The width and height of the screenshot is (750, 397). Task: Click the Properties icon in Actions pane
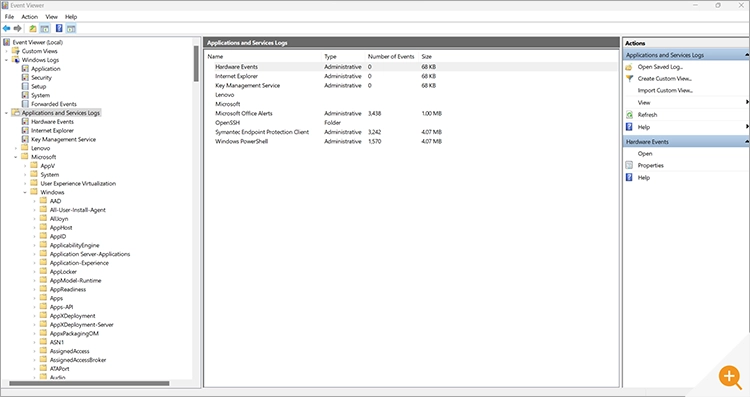[629, 165]
